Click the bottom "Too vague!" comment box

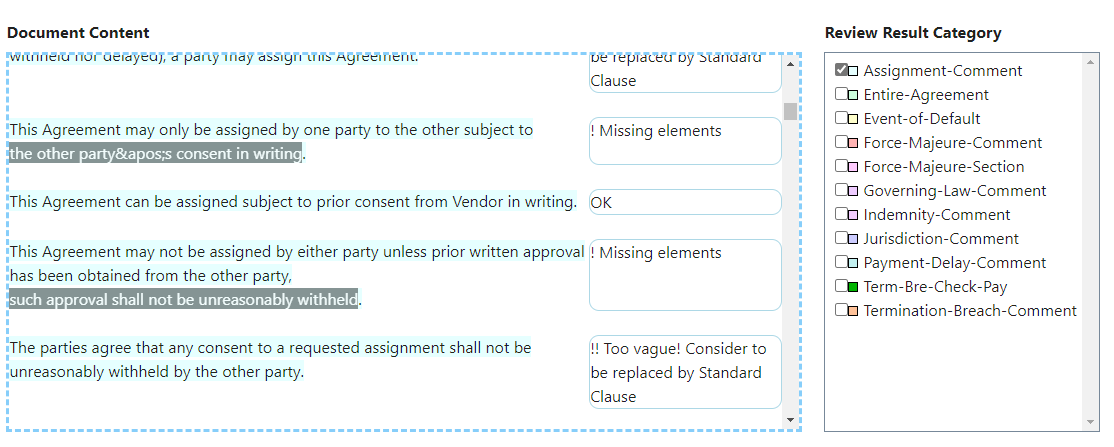(x=684, y=372)
